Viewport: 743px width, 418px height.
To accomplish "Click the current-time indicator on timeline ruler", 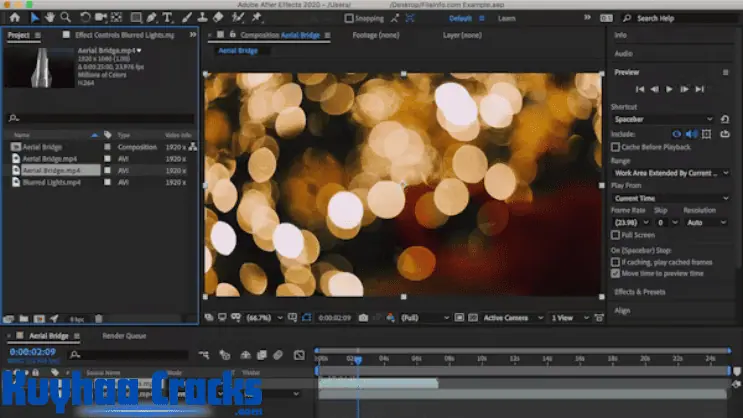I will [x=357, y=359].
